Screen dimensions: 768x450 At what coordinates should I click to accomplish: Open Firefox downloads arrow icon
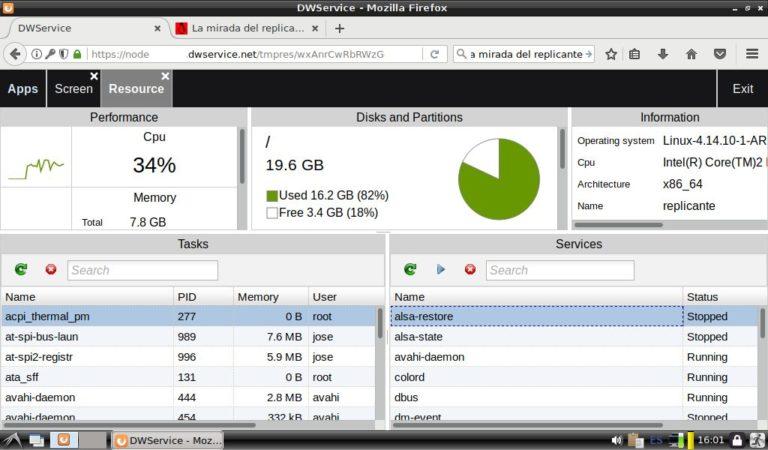pyautogui.click(x=662, y=54)
